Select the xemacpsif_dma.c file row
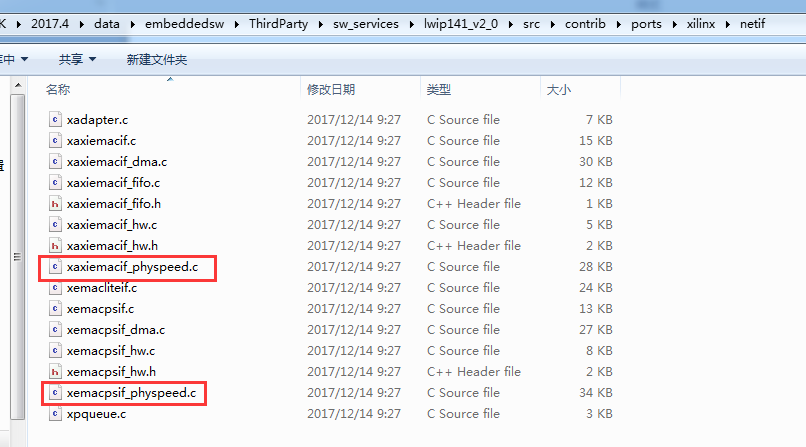 329,330
